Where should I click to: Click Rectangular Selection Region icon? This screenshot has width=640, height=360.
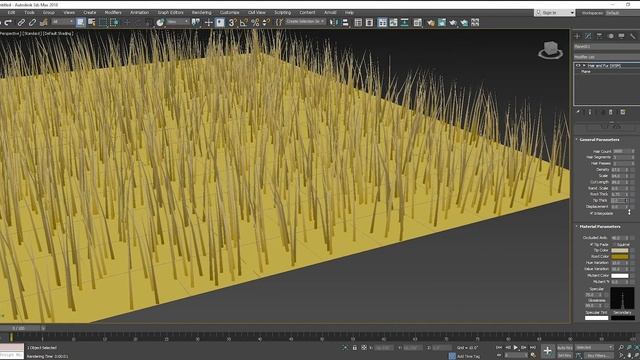(x=103, y=22)
